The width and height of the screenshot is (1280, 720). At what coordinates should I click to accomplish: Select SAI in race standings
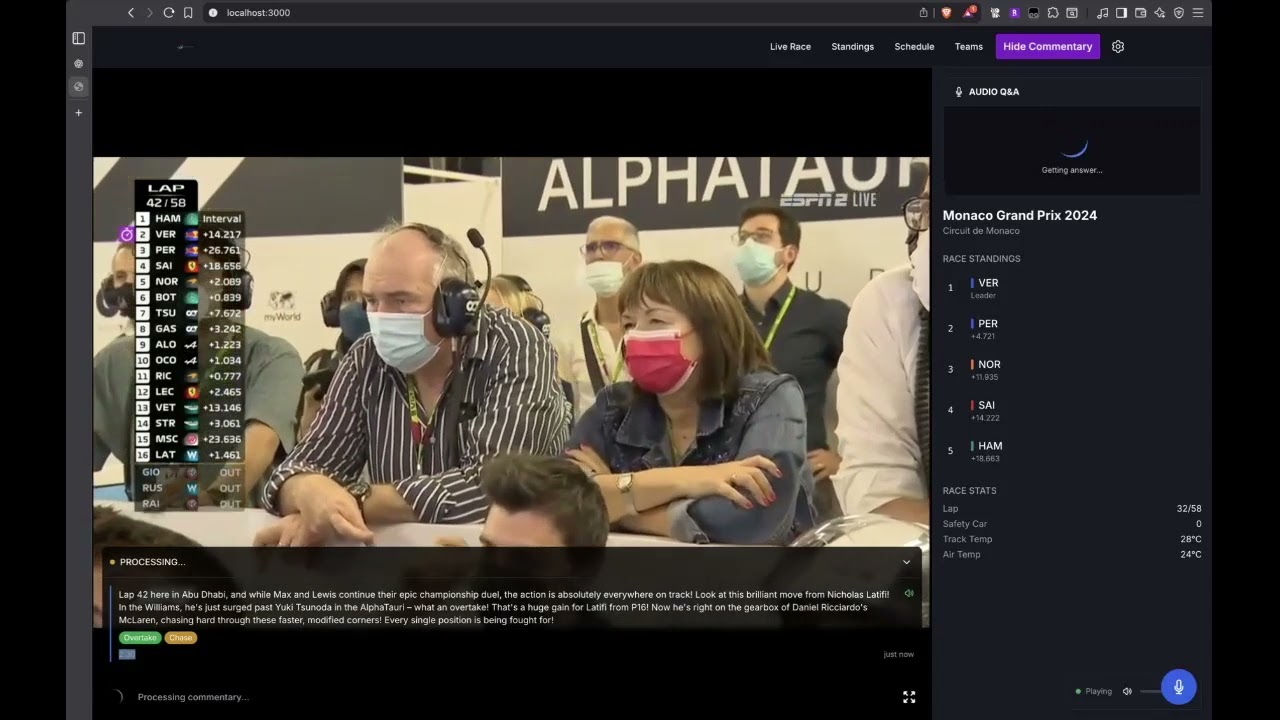click(x=1071, y=411)
